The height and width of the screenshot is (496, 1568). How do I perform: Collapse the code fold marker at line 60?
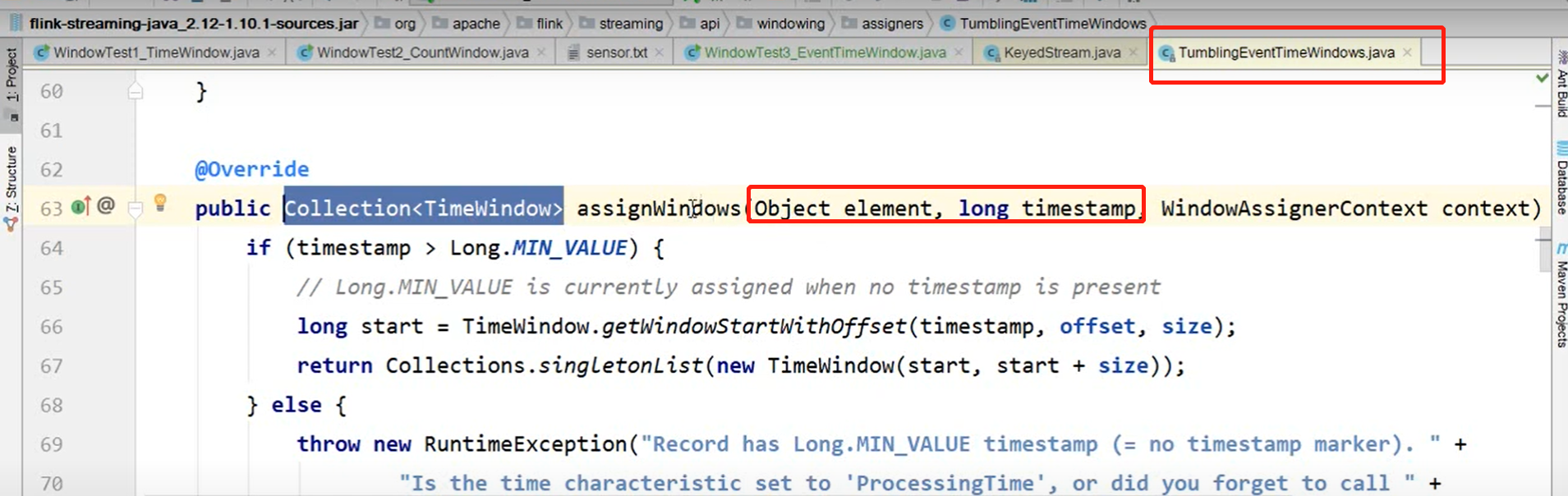point(136,91)
